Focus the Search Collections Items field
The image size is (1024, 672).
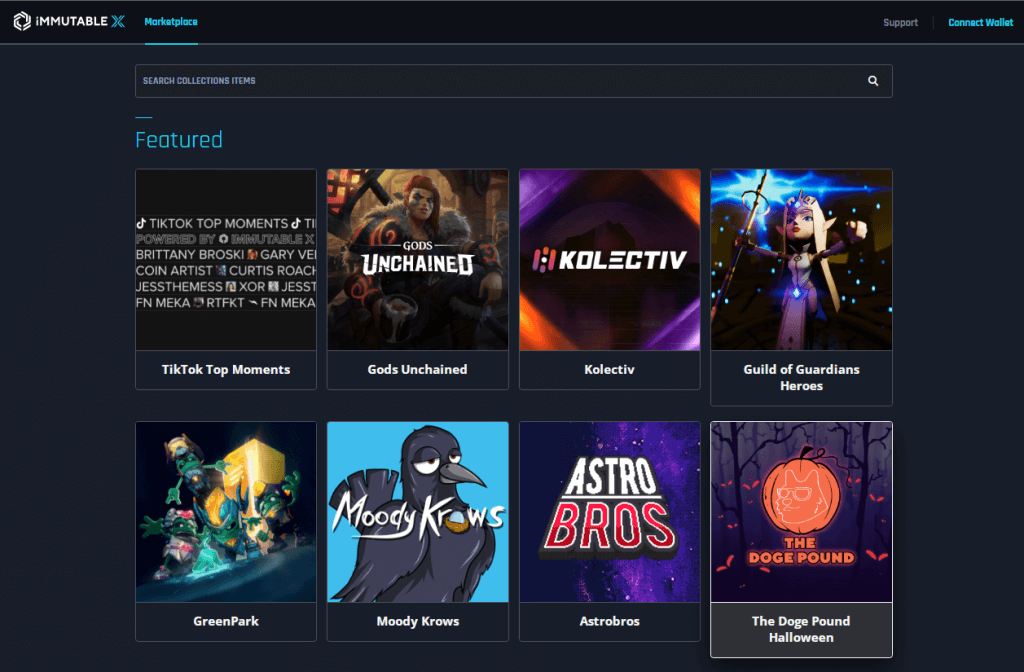513,81
